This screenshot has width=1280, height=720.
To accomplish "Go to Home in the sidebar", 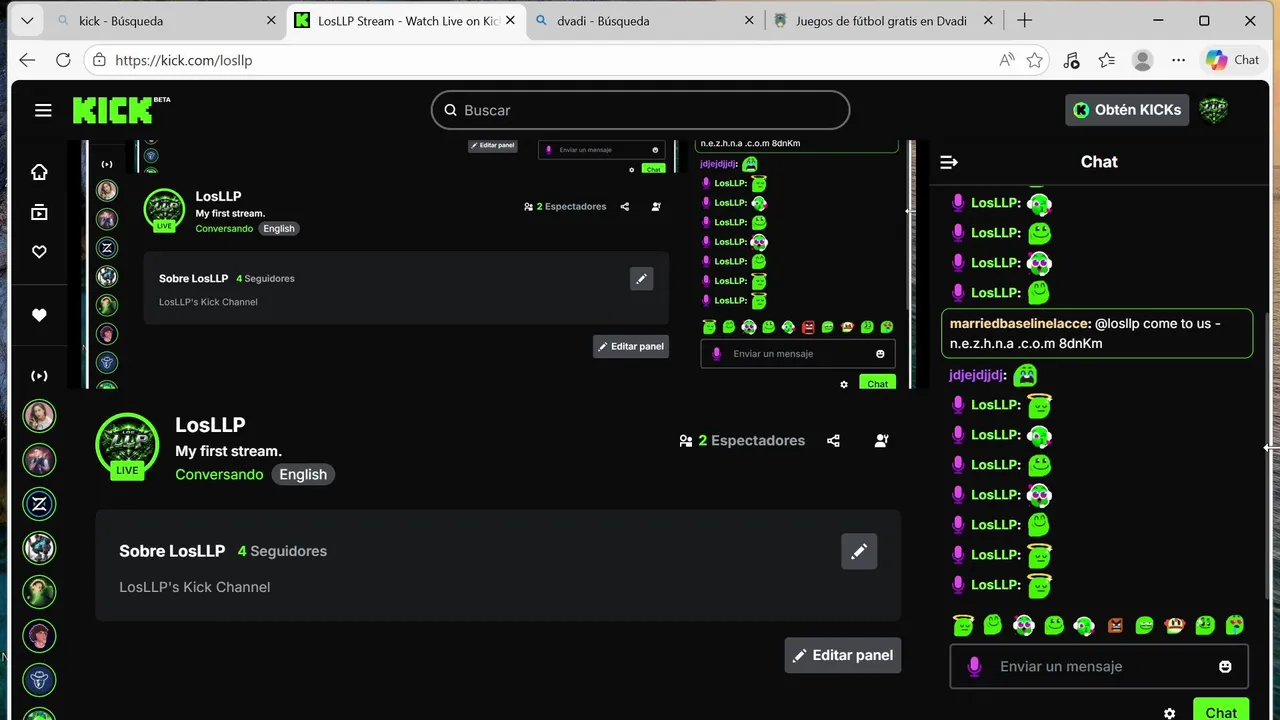I will point(39,172).
